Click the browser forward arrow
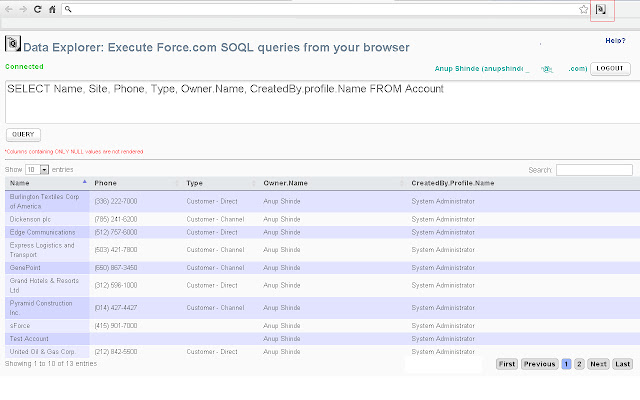The image size is (640, 400). click(x=23, y=9)
